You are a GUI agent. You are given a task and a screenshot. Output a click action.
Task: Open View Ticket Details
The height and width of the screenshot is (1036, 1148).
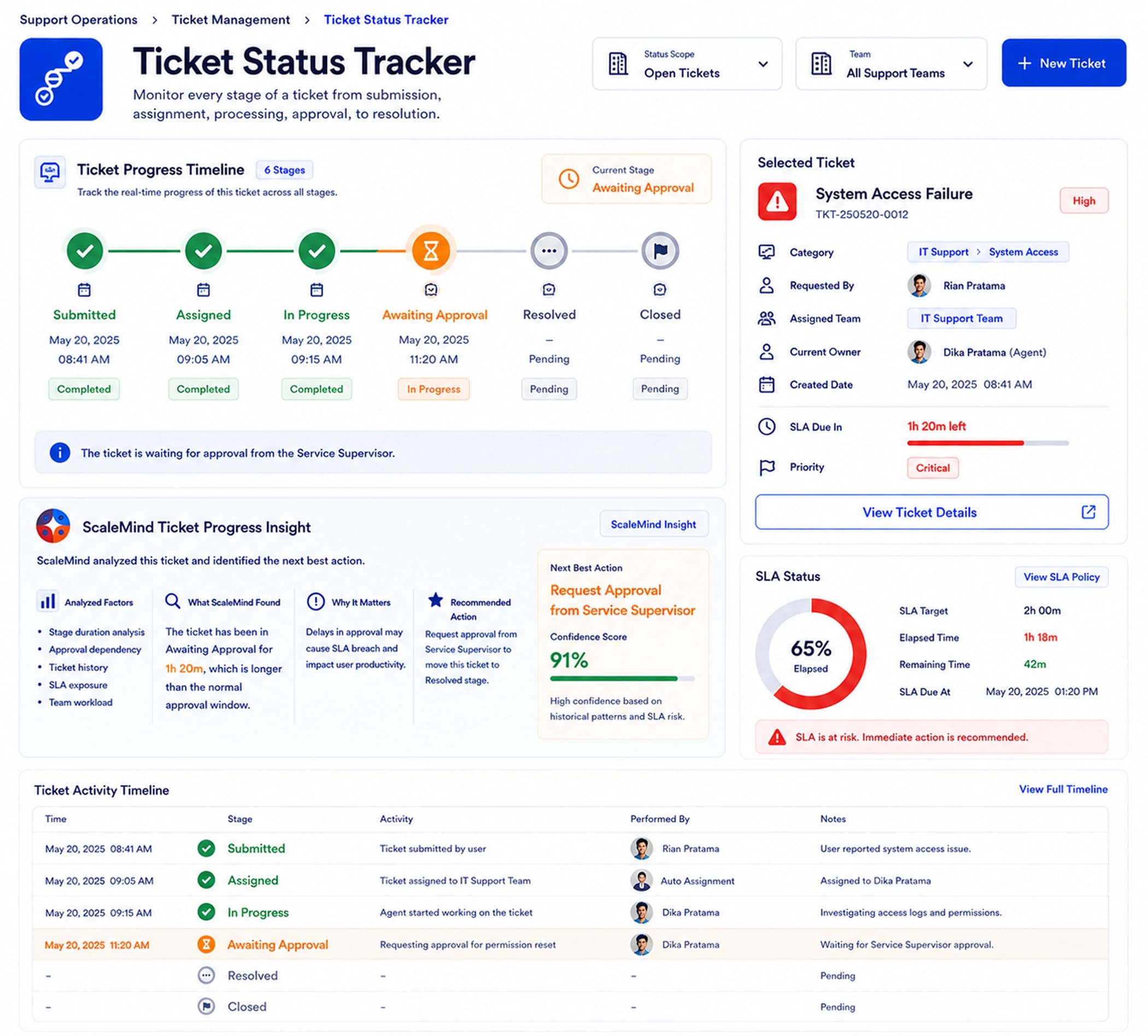click(932, 513)
